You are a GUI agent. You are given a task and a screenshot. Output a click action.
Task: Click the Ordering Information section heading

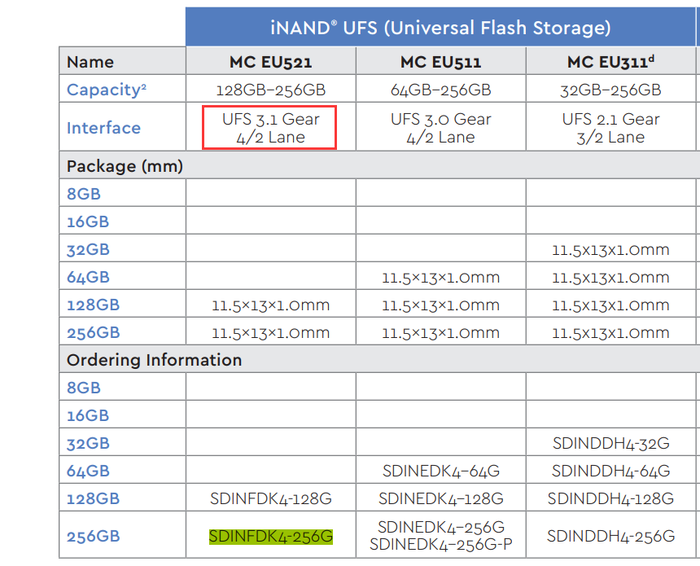[154, 360]
